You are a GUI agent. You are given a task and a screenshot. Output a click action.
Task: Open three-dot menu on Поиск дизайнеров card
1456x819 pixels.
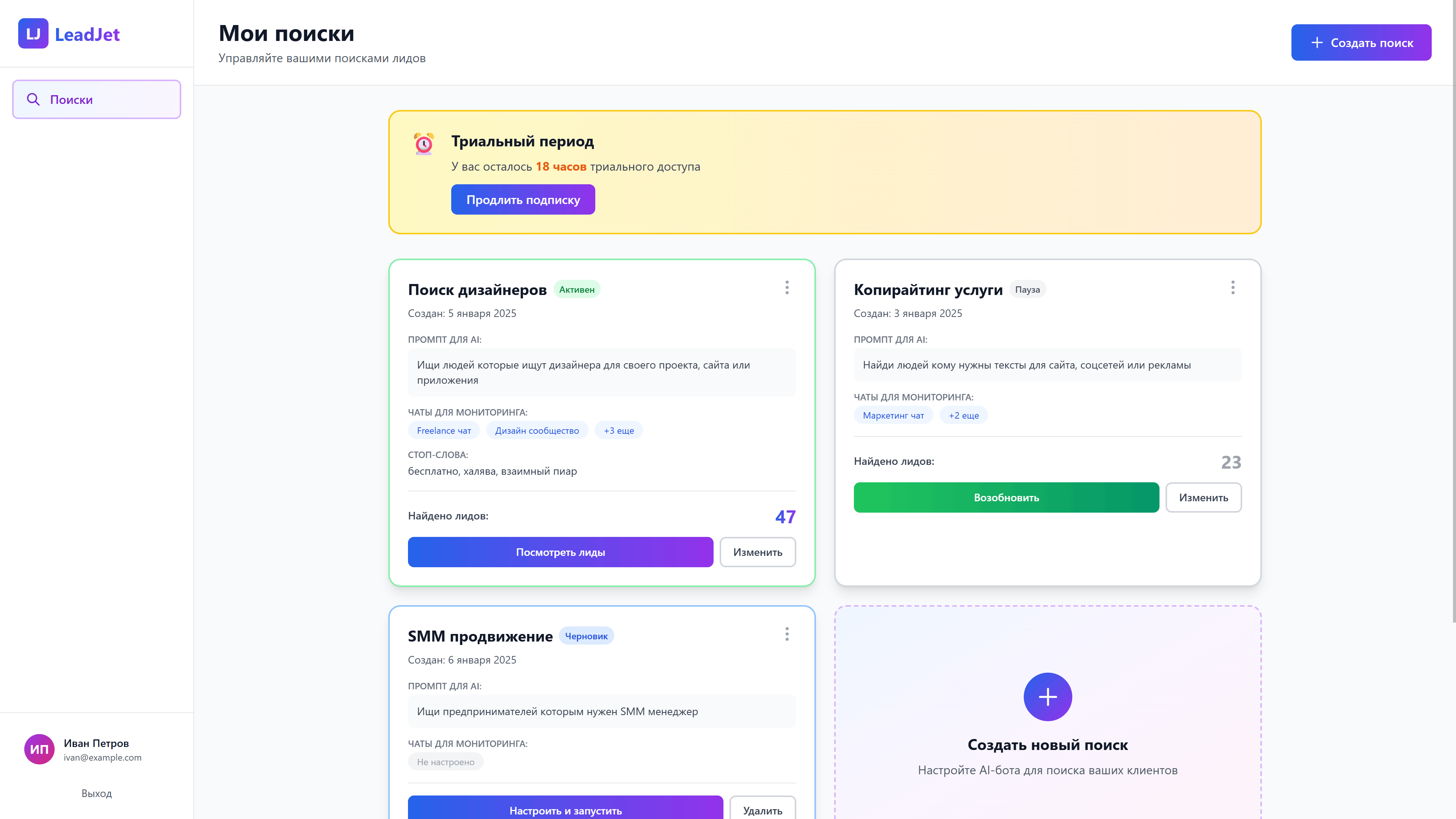tap(787, 288)
